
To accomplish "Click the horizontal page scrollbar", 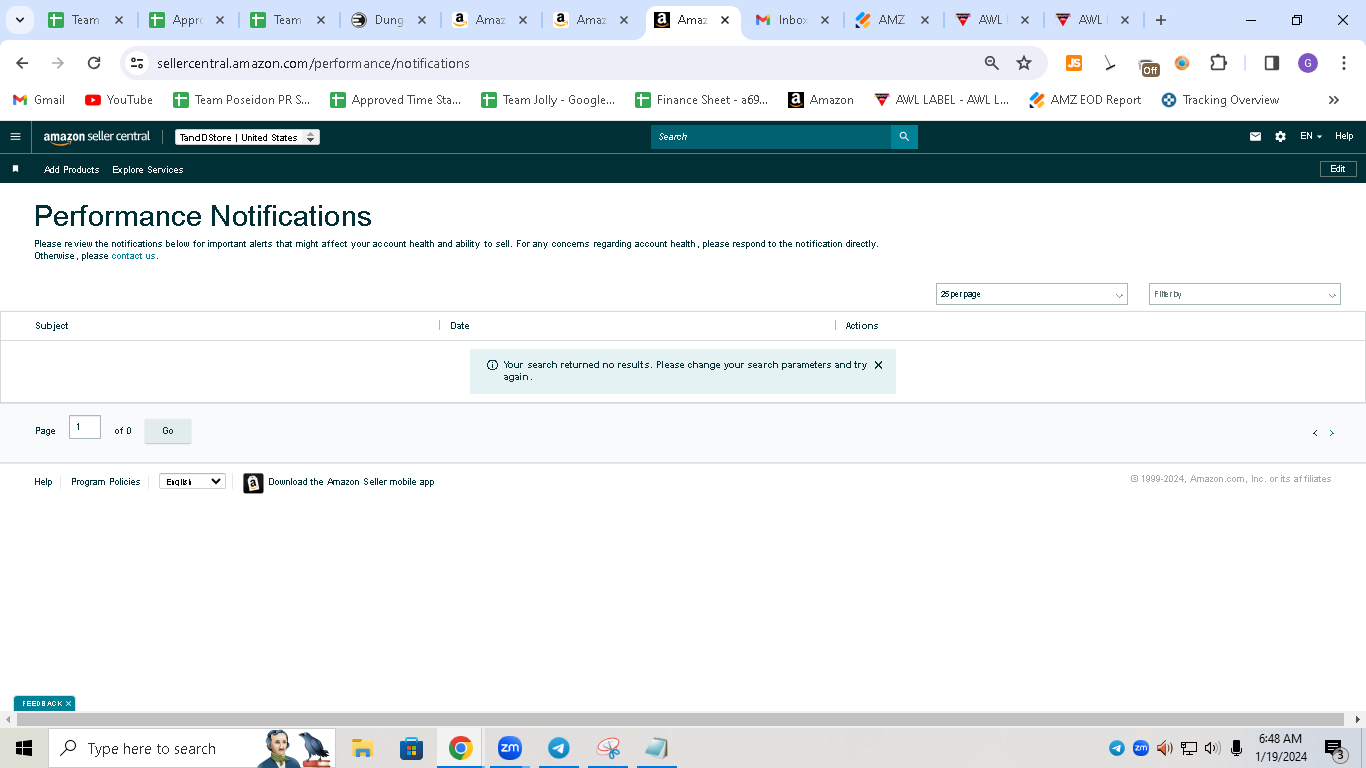I will point(680,719).
